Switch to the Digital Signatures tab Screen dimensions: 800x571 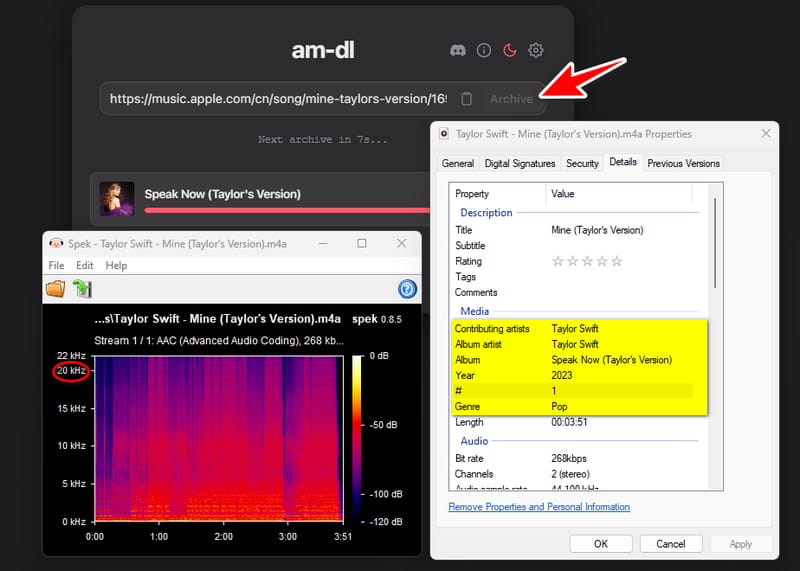coord(520,163)
